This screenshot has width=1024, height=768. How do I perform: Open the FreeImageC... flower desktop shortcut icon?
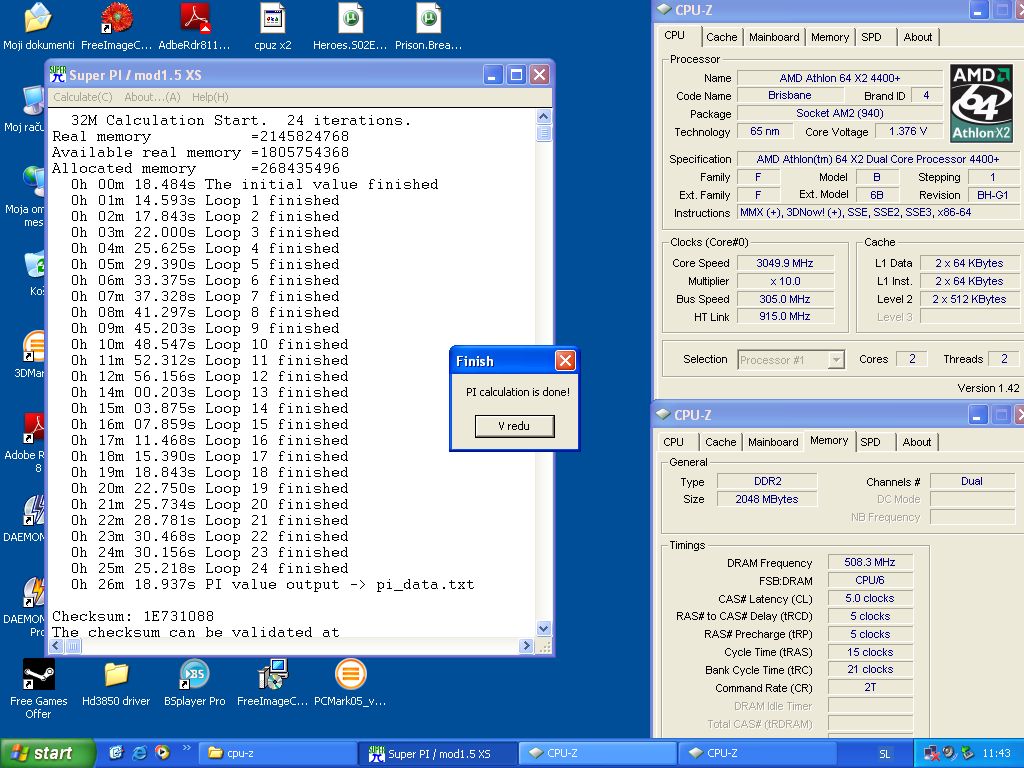(117, 18)
